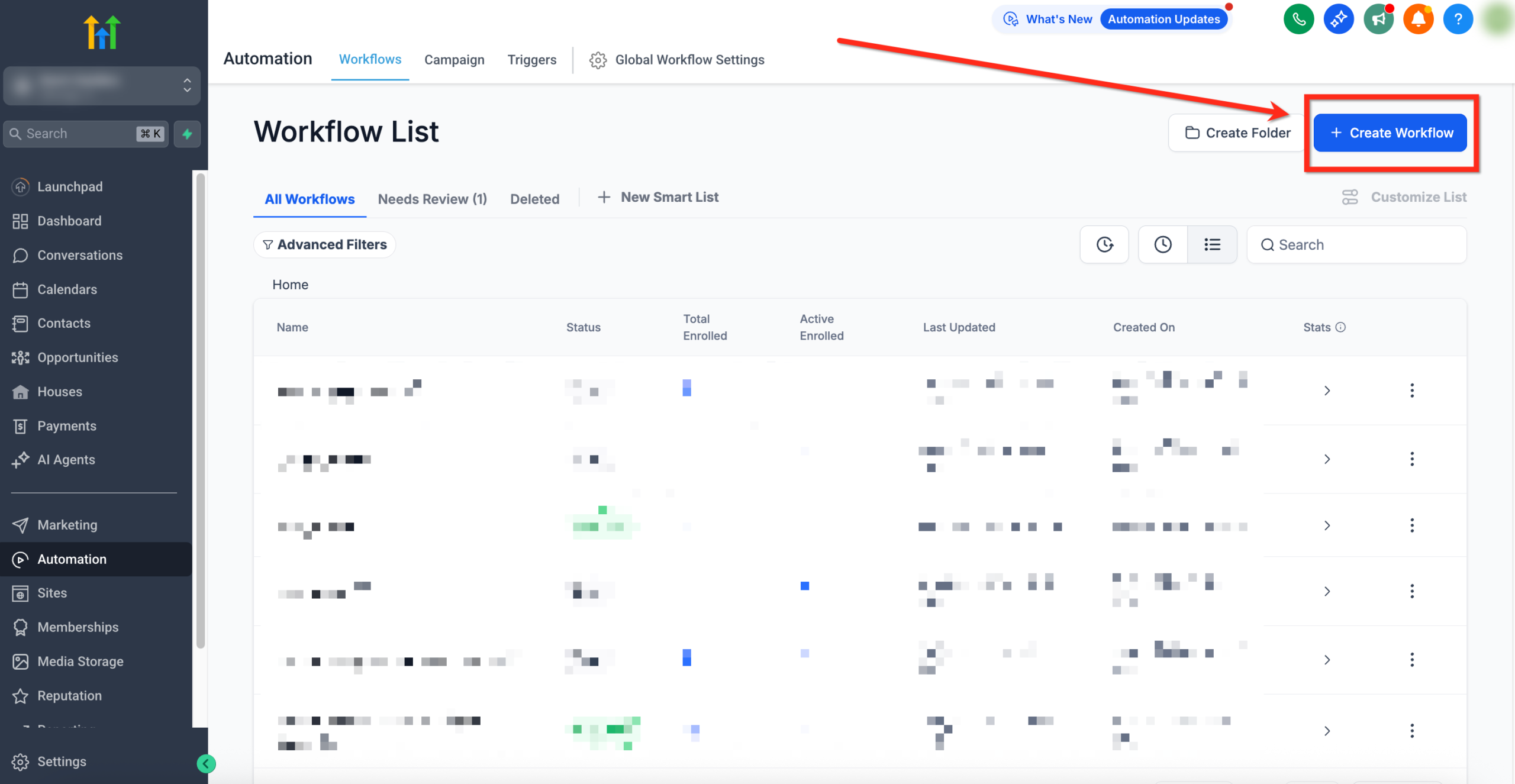The height and width of the screenshot is (784, 1515).
Task: Open the three-dot menu on the top workflow row
Action: click(x=1413, y=390)
